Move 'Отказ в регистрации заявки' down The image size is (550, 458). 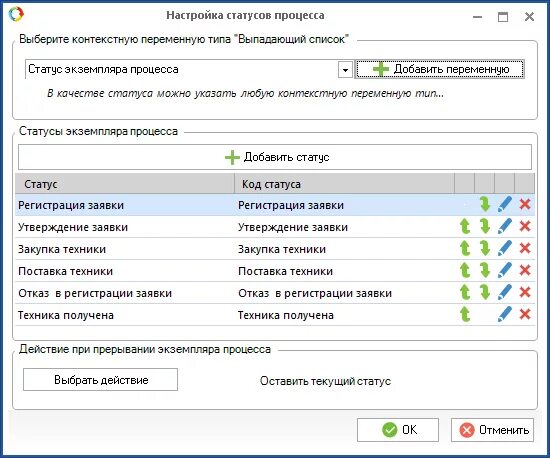point(485,293)
